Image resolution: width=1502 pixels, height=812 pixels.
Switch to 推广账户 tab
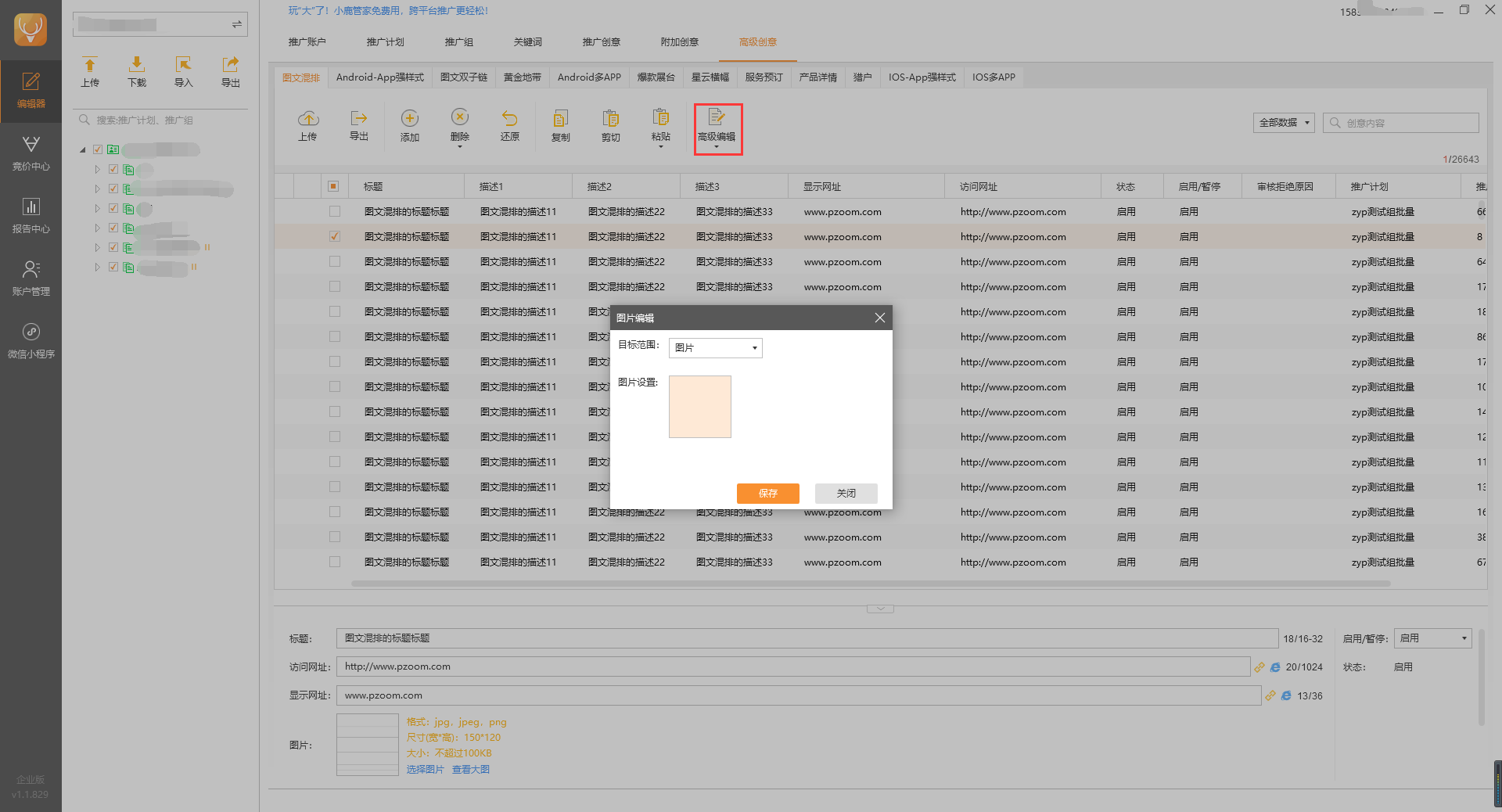point(307,42)
